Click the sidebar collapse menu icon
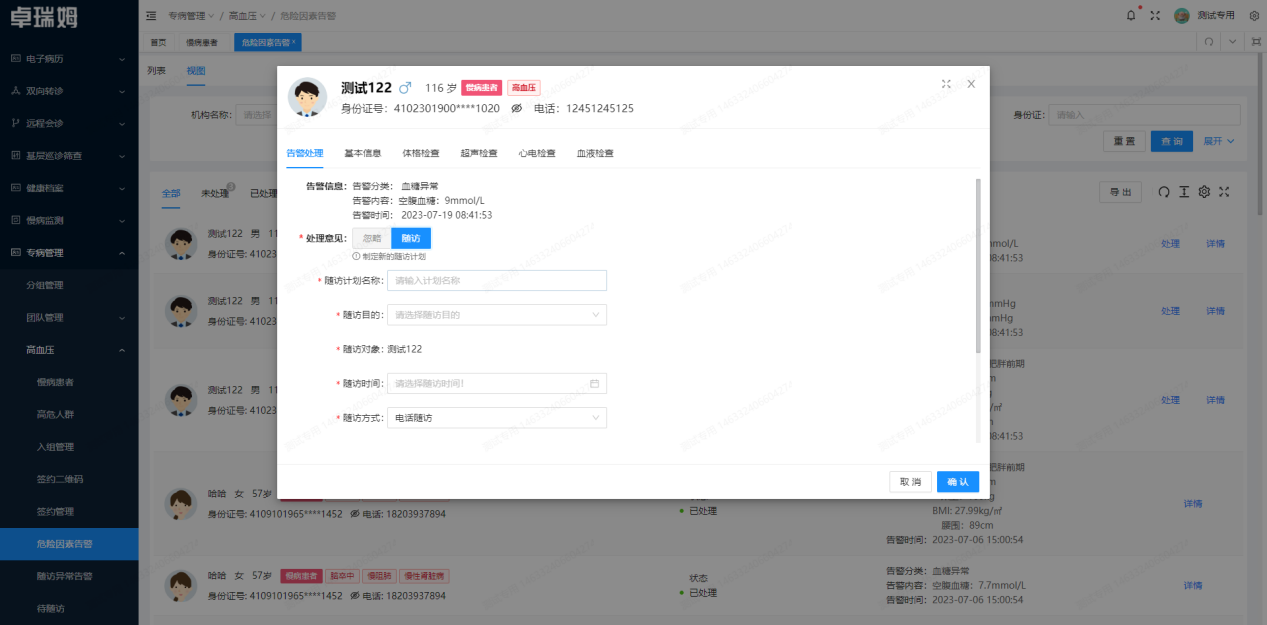The height and width of the screenshot is (625, 1267). click(151, 15)
